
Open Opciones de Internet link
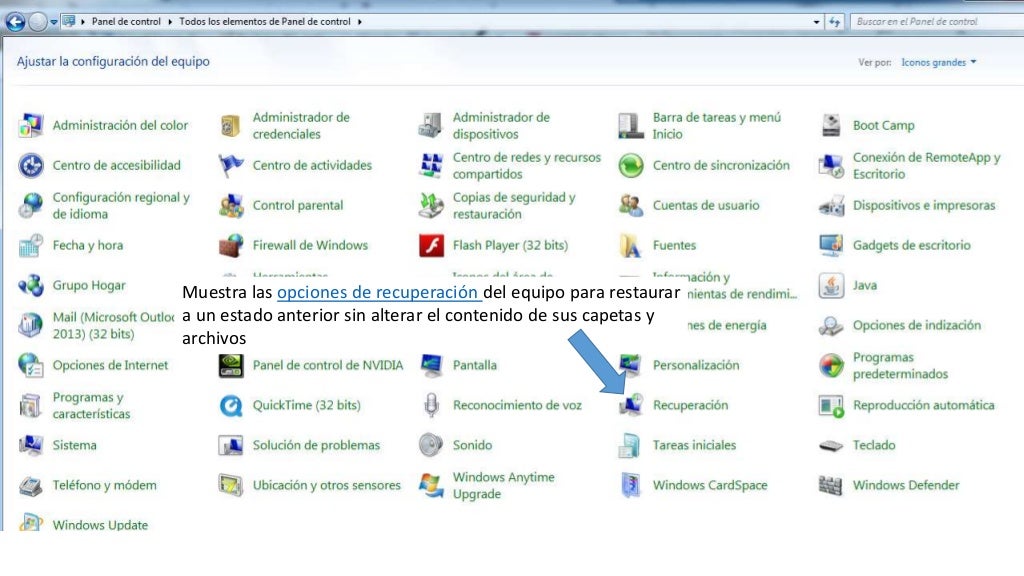(110, 365)
